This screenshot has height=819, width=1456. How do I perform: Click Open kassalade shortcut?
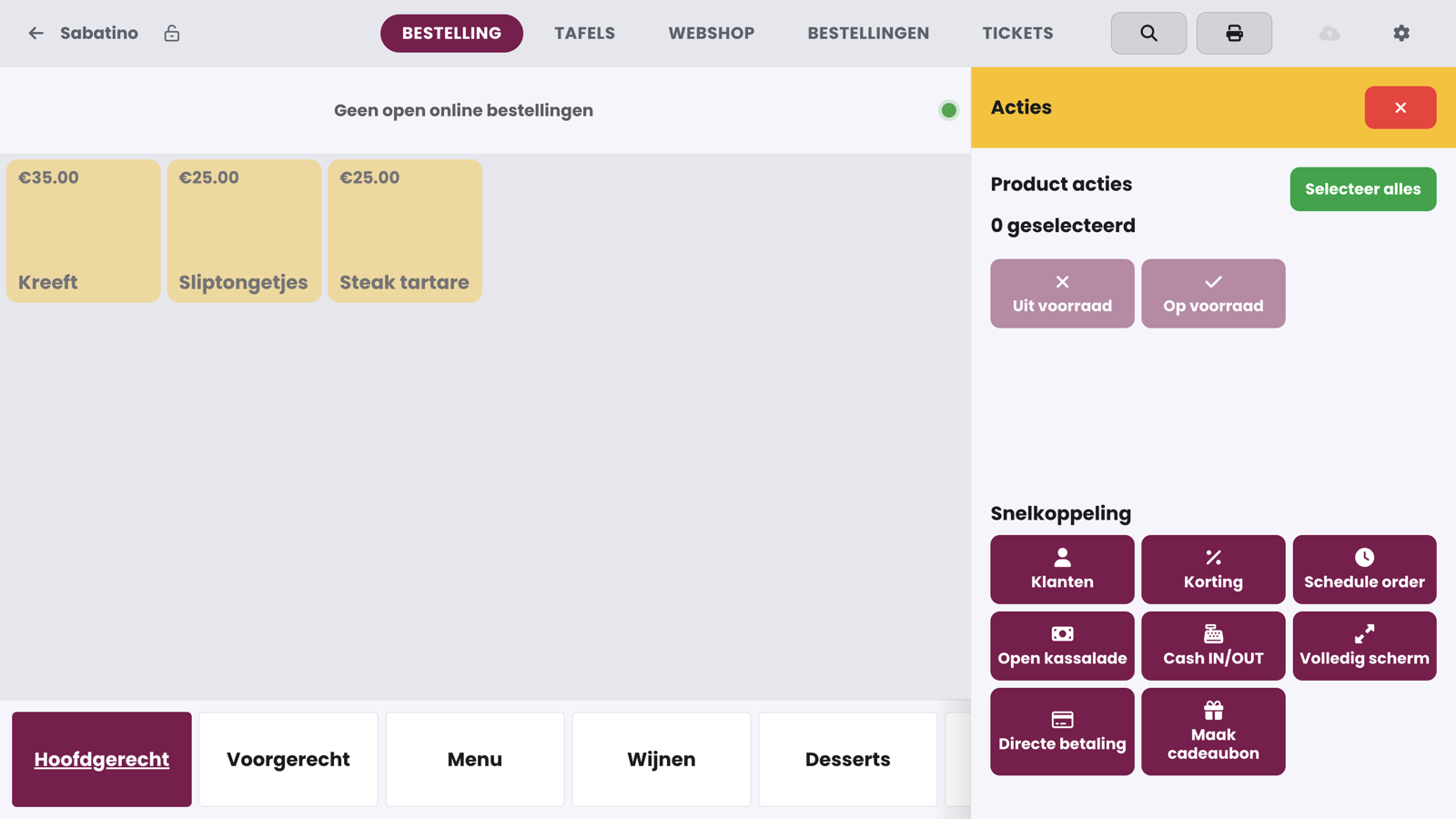(1062, 646)
